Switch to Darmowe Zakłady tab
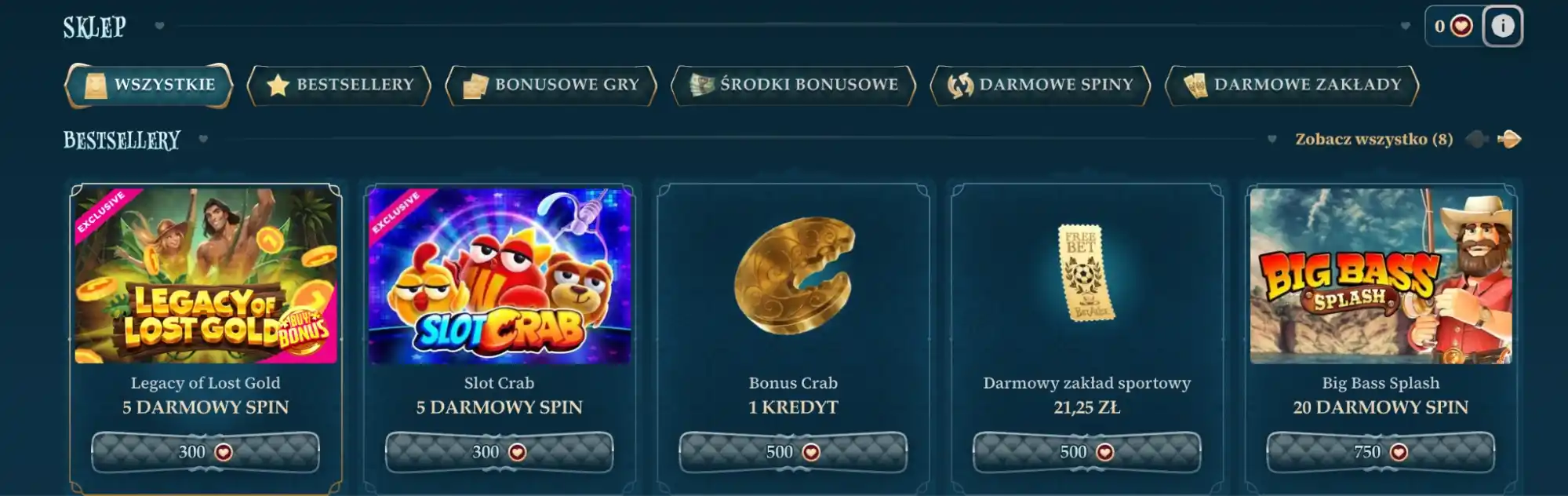This screenshot has width=1568, height=496. click(x=1292, y=85)
